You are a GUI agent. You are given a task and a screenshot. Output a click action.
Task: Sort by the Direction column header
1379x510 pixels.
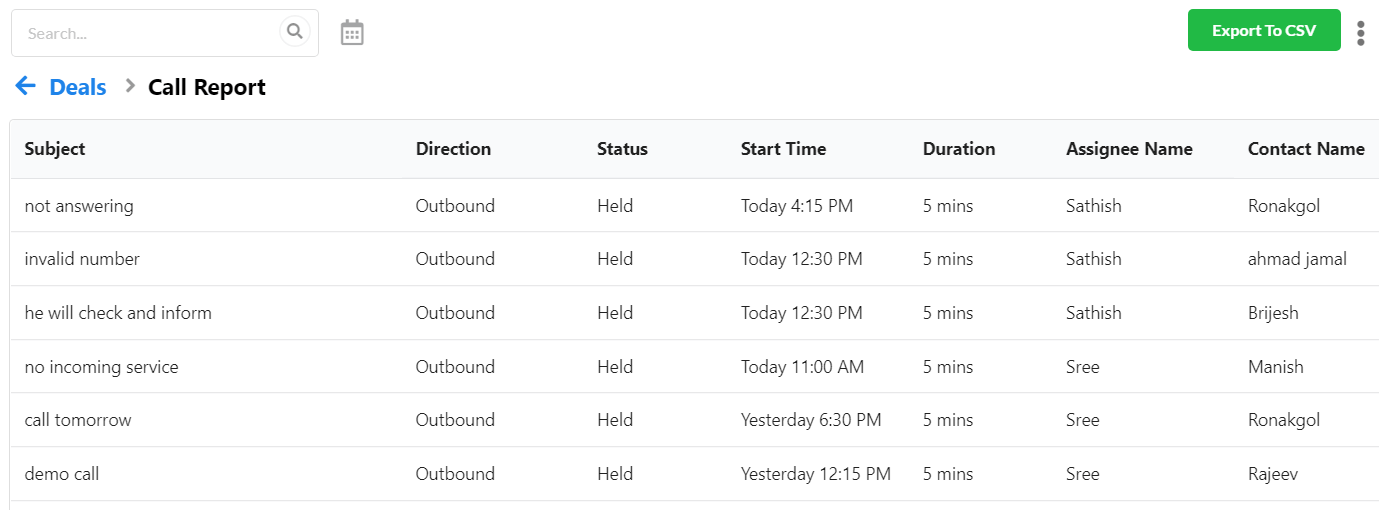coord(453,149)
